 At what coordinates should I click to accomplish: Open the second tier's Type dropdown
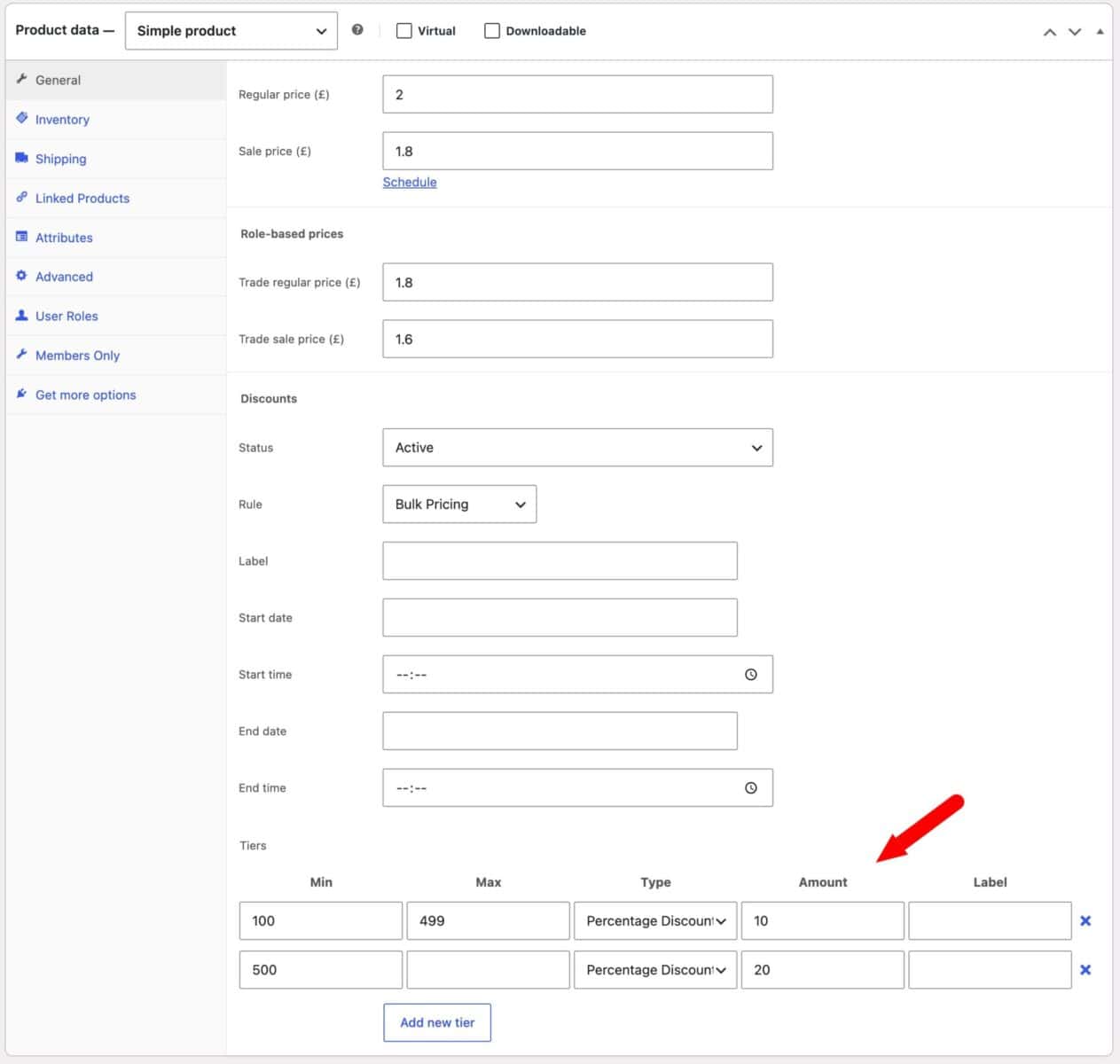[655, 970]
